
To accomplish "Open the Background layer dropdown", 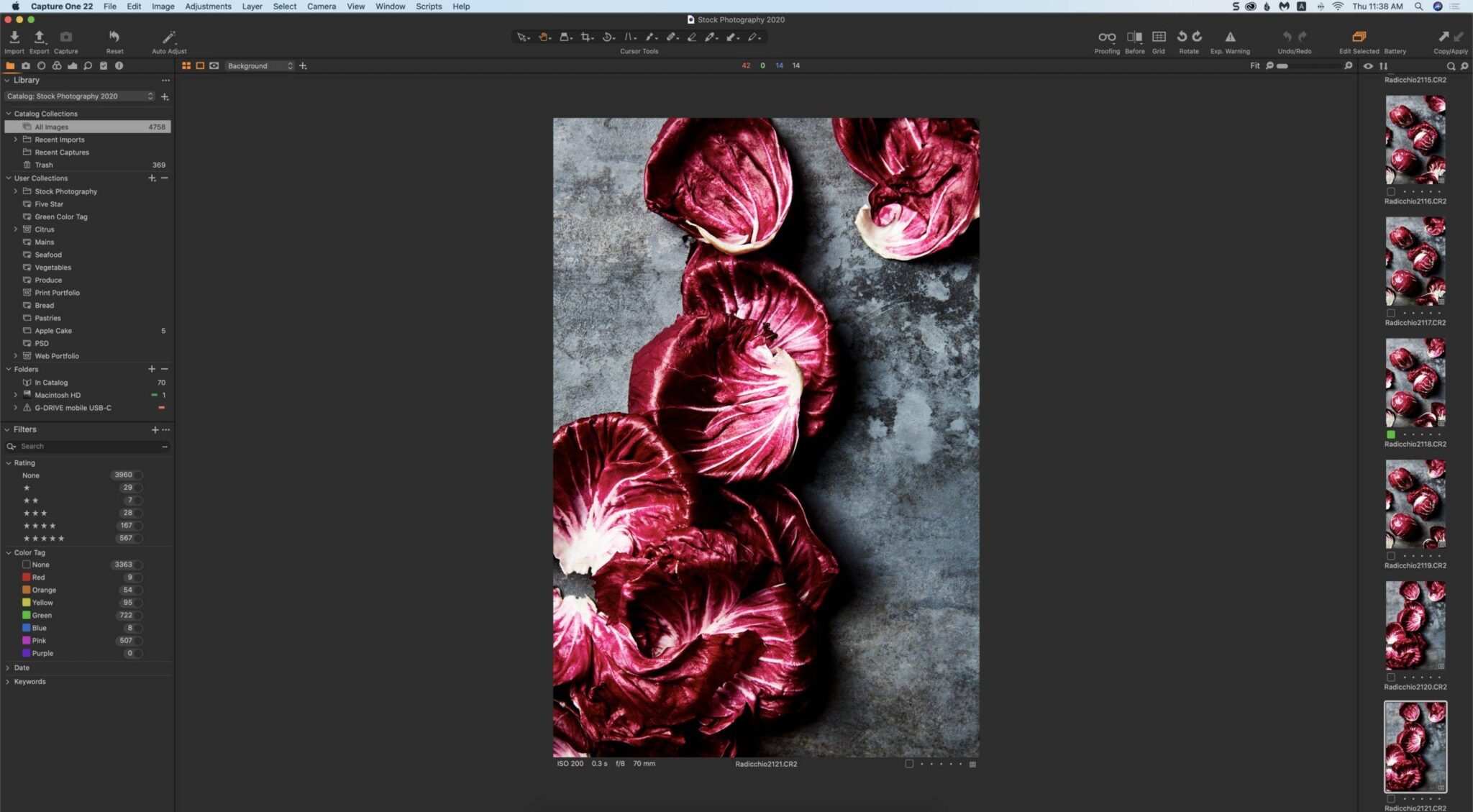I will click(x=260, y=66).
